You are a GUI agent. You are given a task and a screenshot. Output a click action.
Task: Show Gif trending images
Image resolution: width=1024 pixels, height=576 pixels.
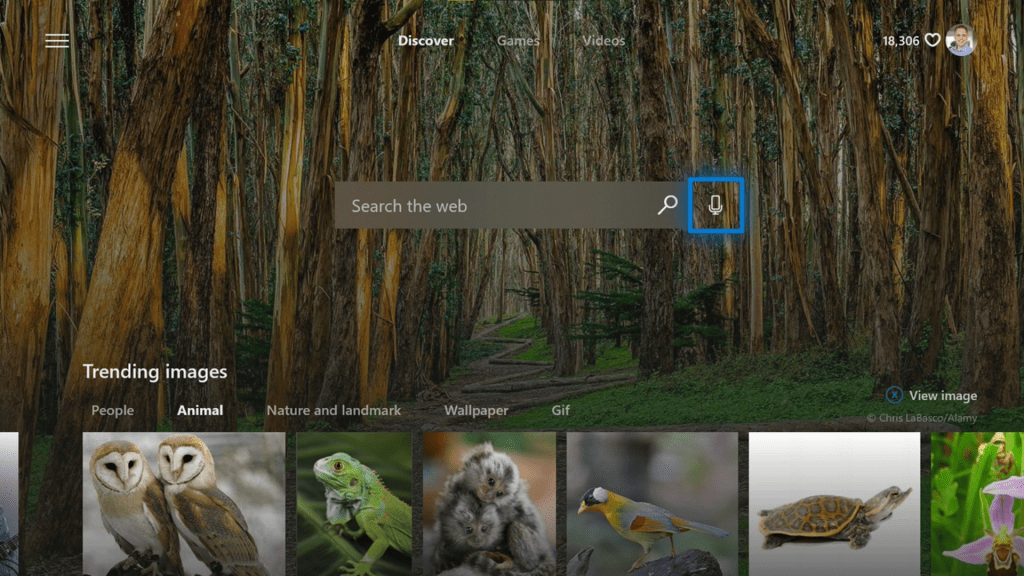(x=560, y=410)
